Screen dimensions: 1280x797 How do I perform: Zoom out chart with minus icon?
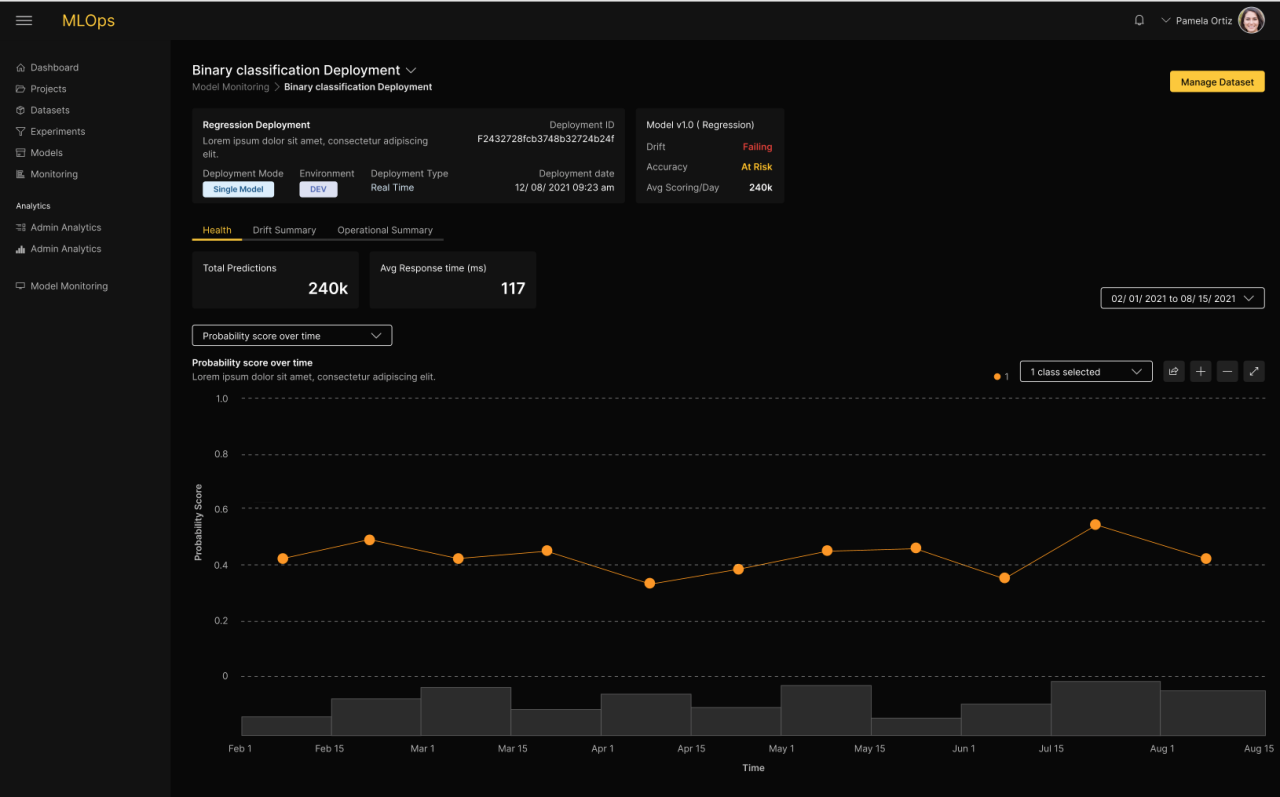point(1227,372)
